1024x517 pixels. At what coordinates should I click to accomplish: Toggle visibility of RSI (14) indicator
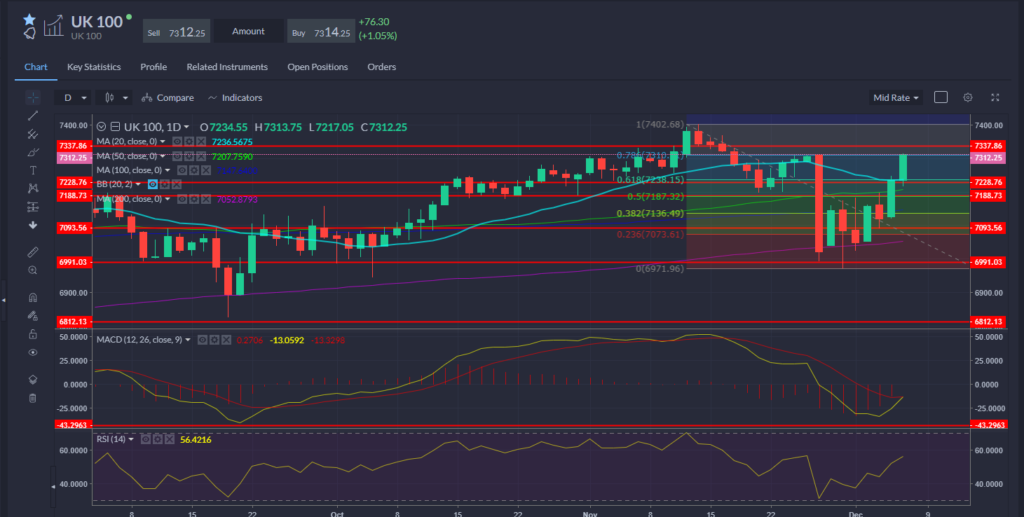click(x=146, y=439)
